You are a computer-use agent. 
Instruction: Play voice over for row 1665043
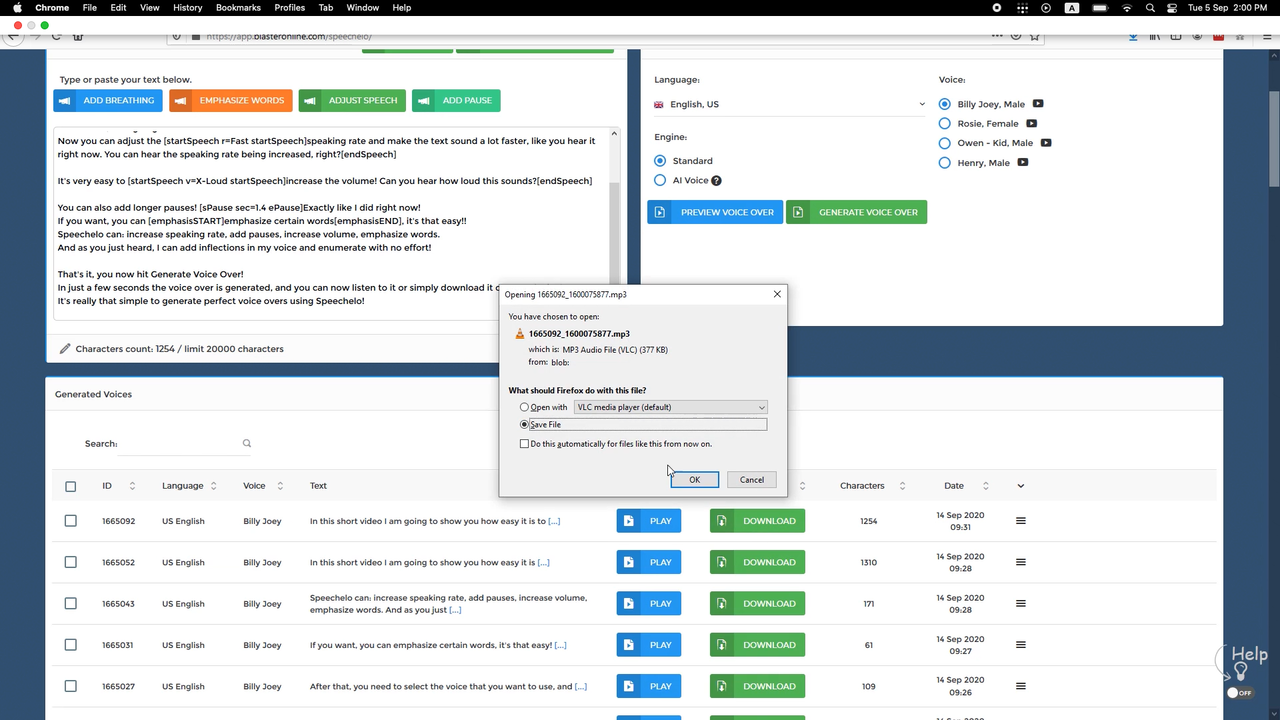649,604
